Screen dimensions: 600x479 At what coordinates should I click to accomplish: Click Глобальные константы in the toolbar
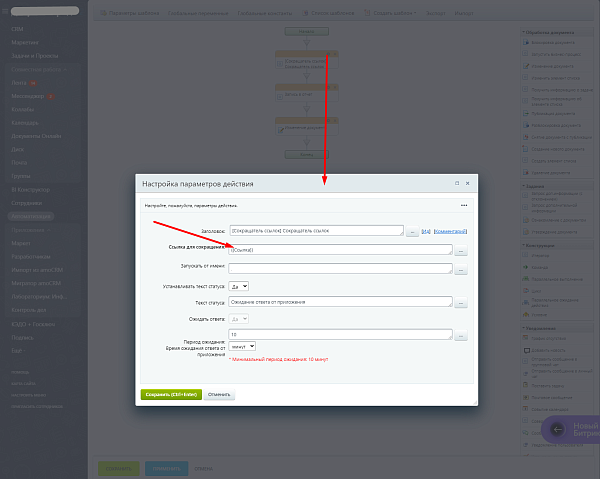pyautogui.click(x=265, y=13)
